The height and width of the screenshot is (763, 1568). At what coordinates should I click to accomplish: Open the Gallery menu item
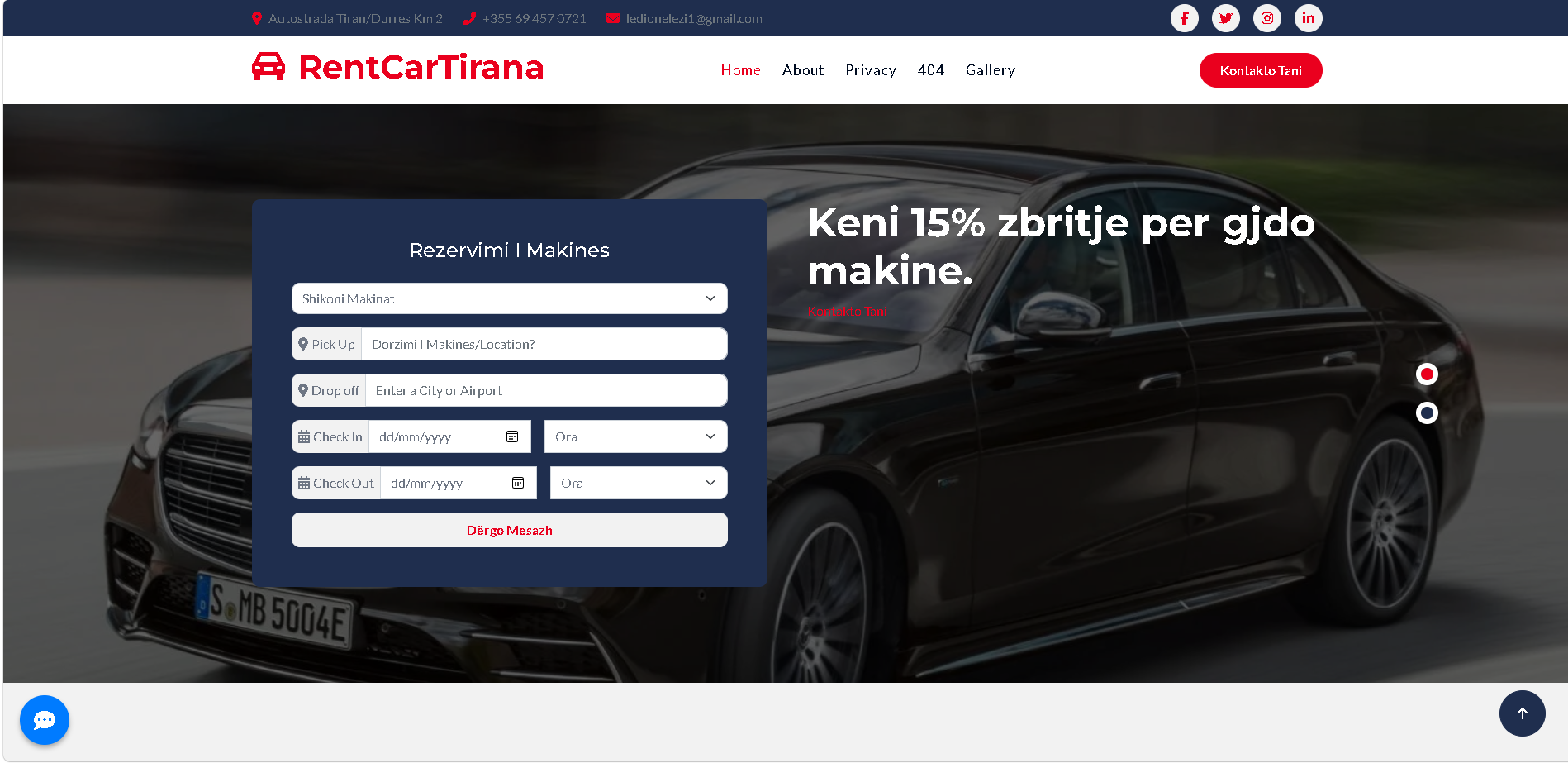coord(990,70)
